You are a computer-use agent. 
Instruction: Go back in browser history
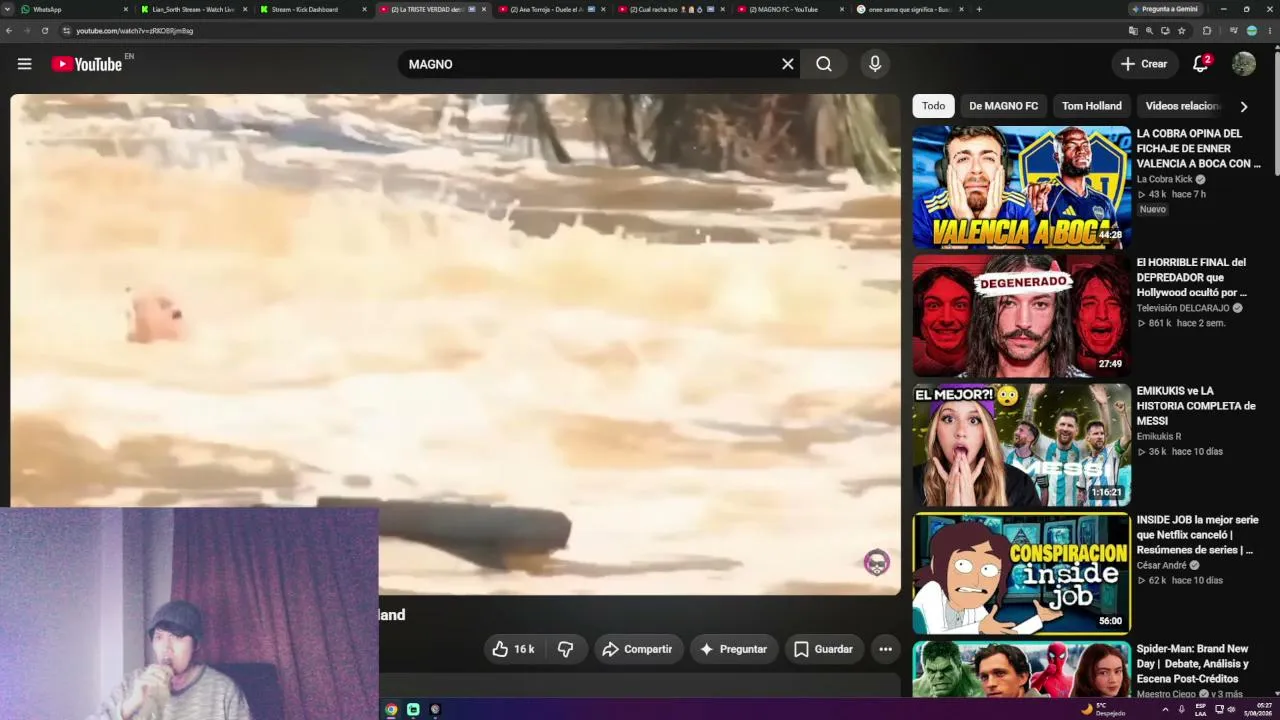9,31
